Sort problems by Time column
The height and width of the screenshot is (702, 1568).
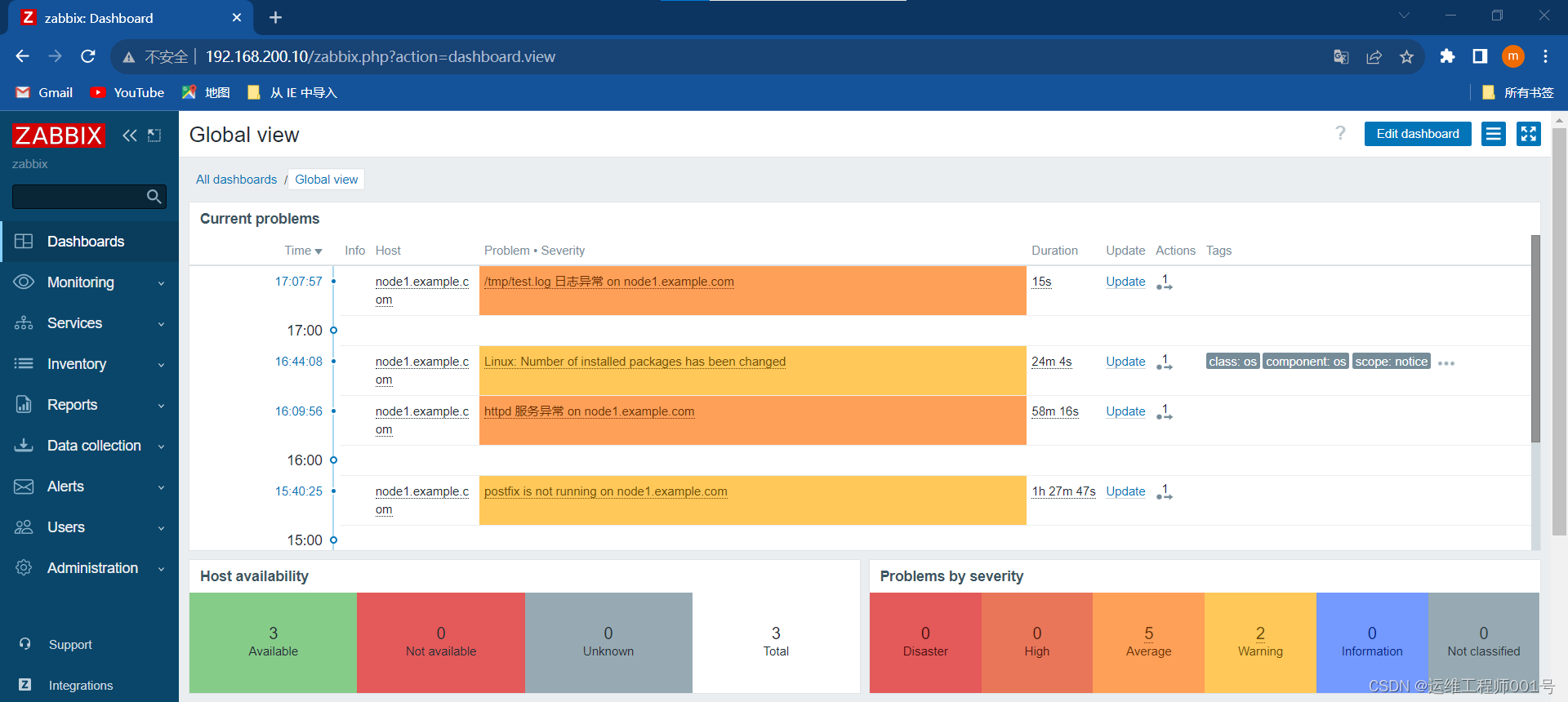[x=303, y=251]
